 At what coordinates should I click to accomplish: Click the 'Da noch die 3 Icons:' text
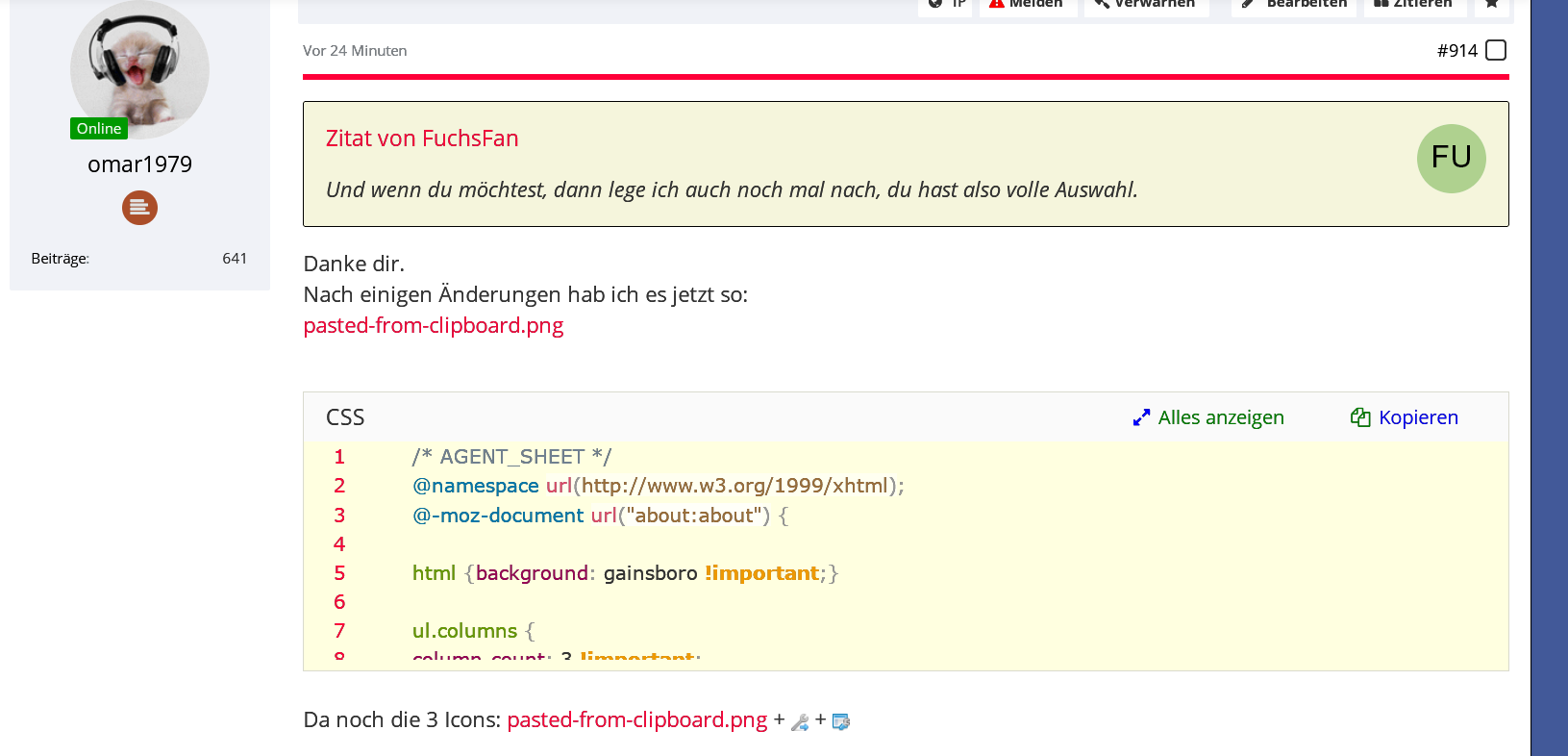click(402, 719)
